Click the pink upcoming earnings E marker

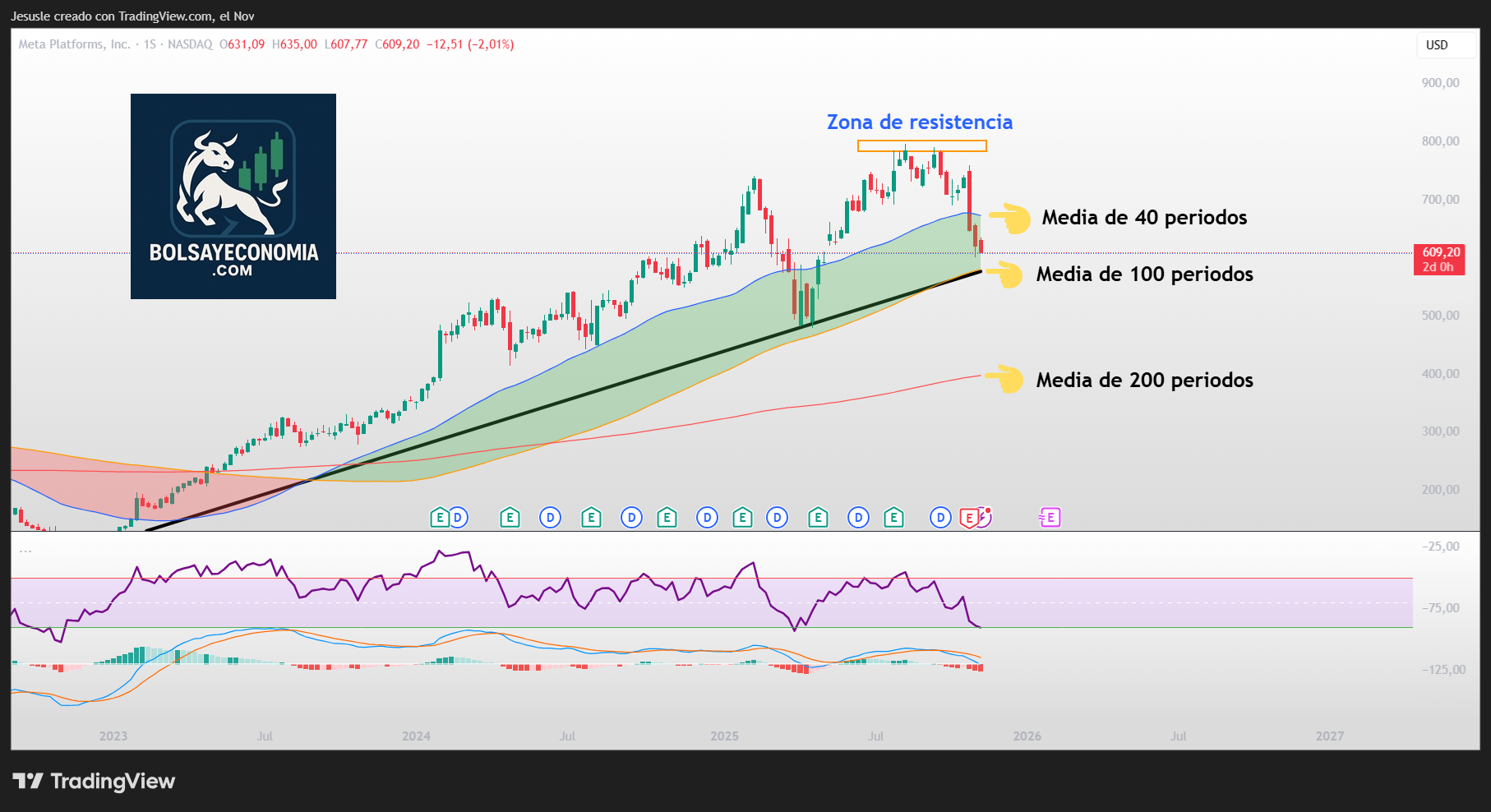[x=1050, y=518]
